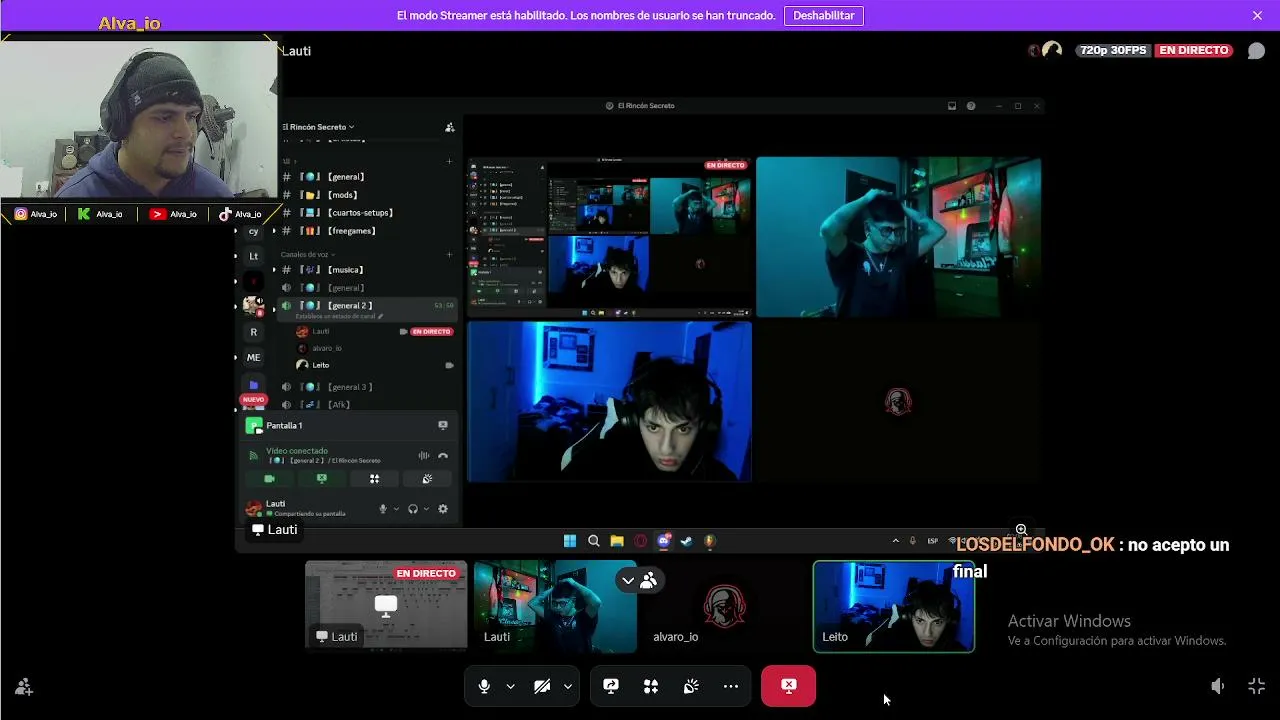Mute the microphone in the call controls
Viewport: 1280px width, 720px height.
click(484, 686)
